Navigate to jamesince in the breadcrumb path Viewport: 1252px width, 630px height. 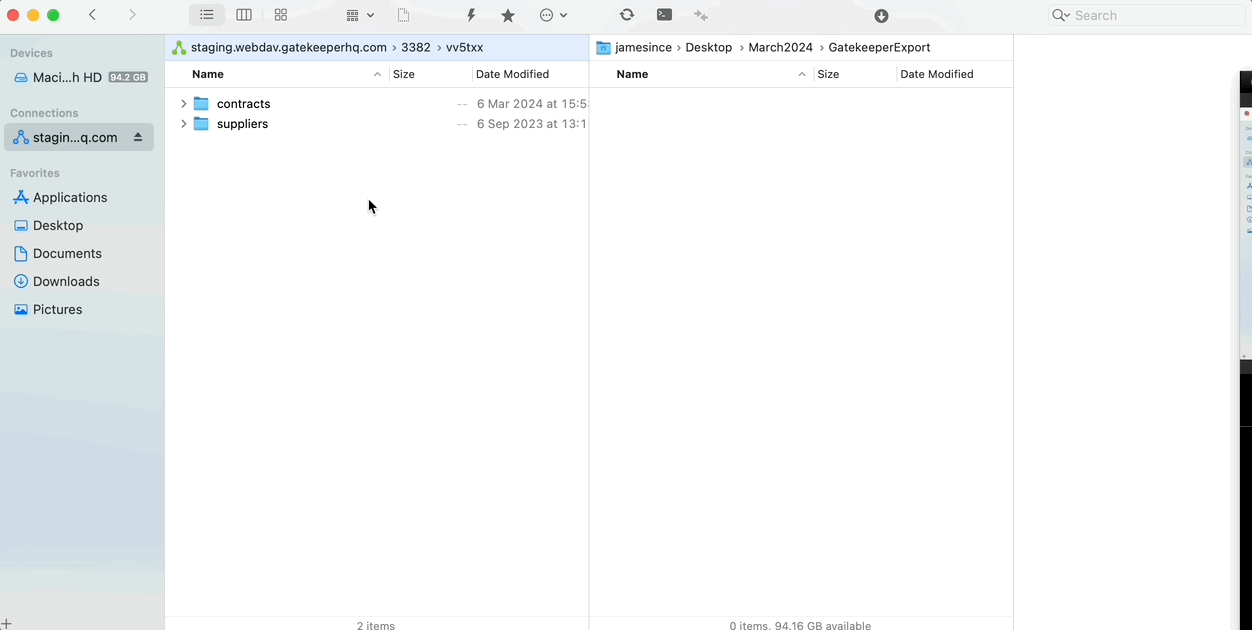click(x=643, y=47)
